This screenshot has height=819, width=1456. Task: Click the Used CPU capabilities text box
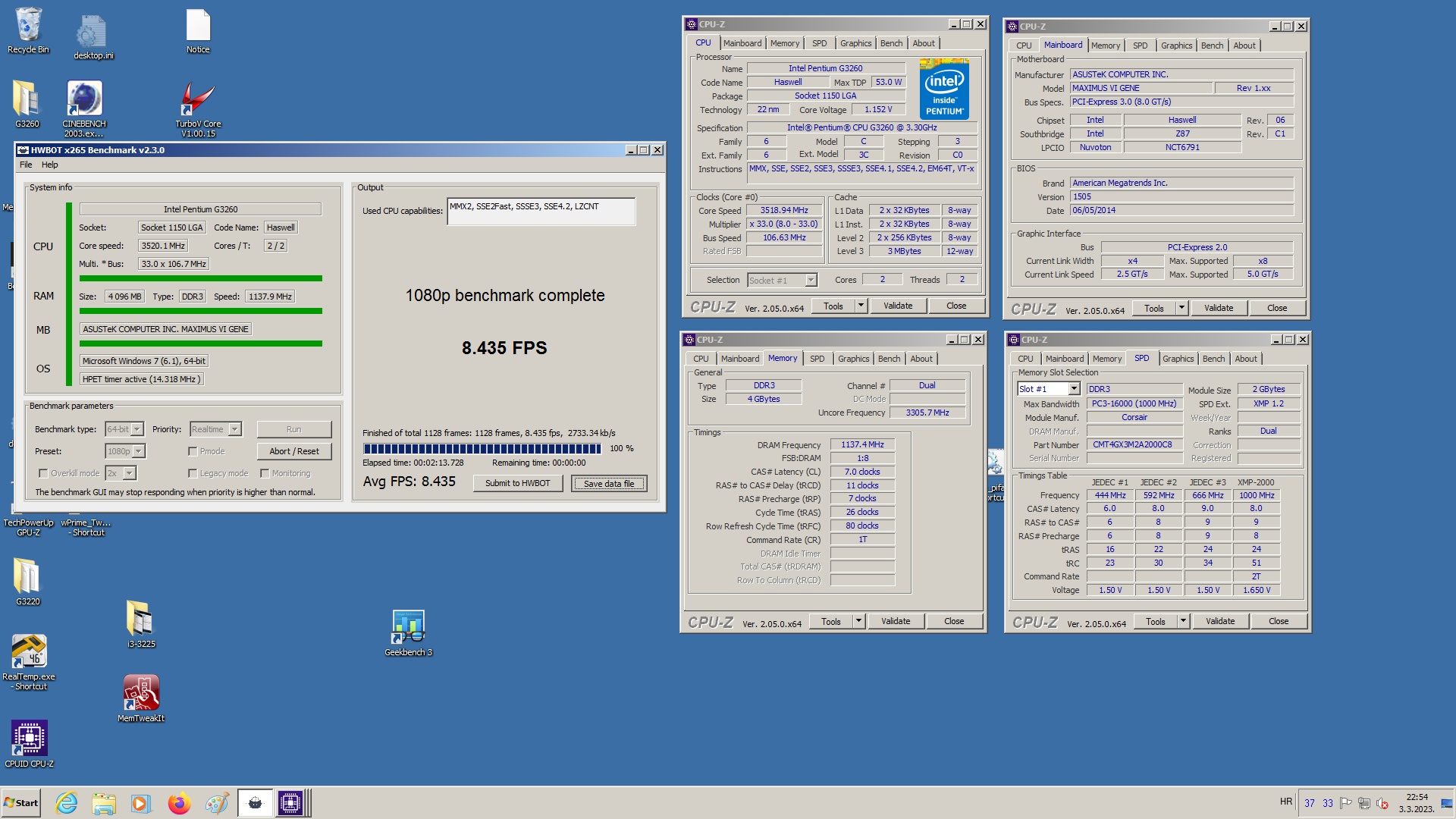541,212
